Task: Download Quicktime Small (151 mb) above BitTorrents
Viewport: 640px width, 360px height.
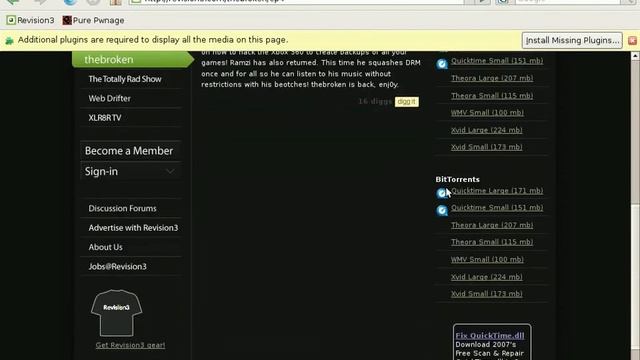Action: tap(497, 61)
